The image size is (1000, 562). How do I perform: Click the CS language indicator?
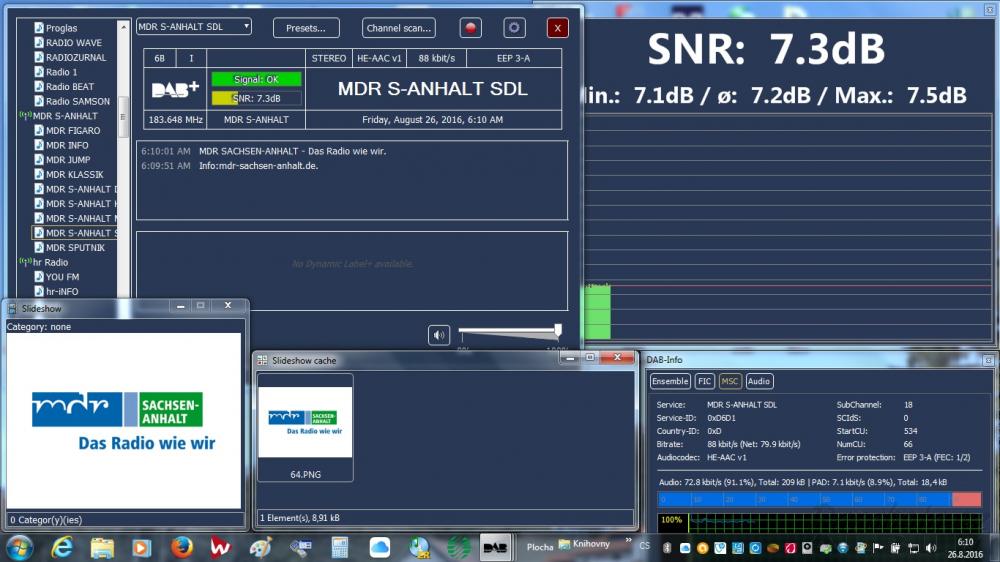point(645,546)
